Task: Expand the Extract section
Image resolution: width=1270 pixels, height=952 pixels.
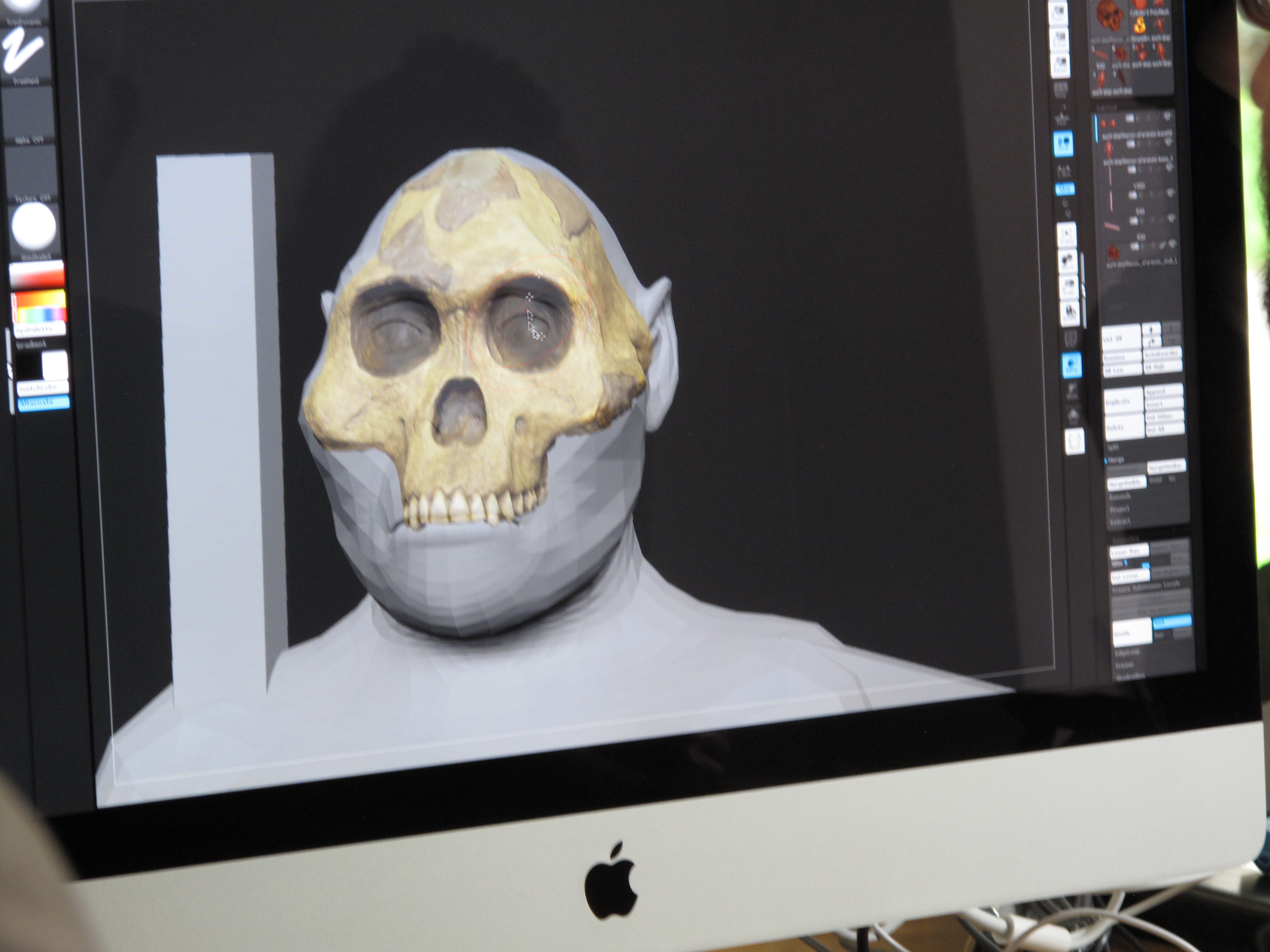Action: (1120, 522)
